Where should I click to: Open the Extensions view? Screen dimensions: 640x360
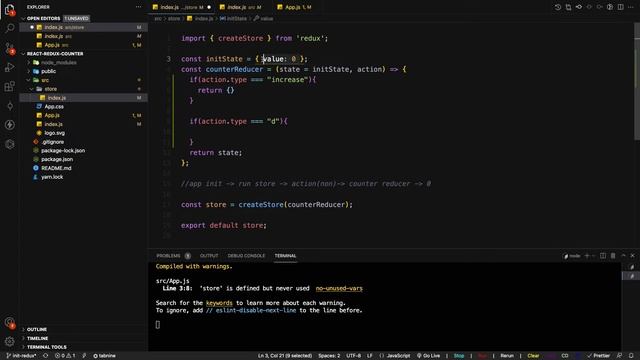[x=10, y=86]
